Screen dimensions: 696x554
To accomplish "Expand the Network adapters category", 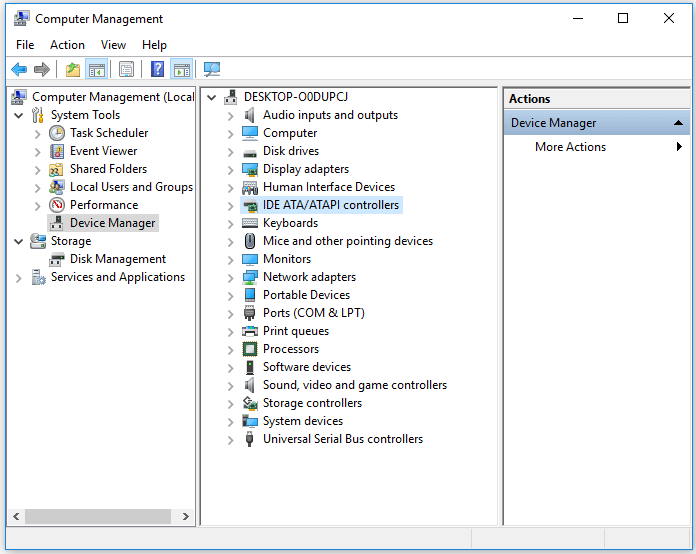I will [x=231, y=277].
